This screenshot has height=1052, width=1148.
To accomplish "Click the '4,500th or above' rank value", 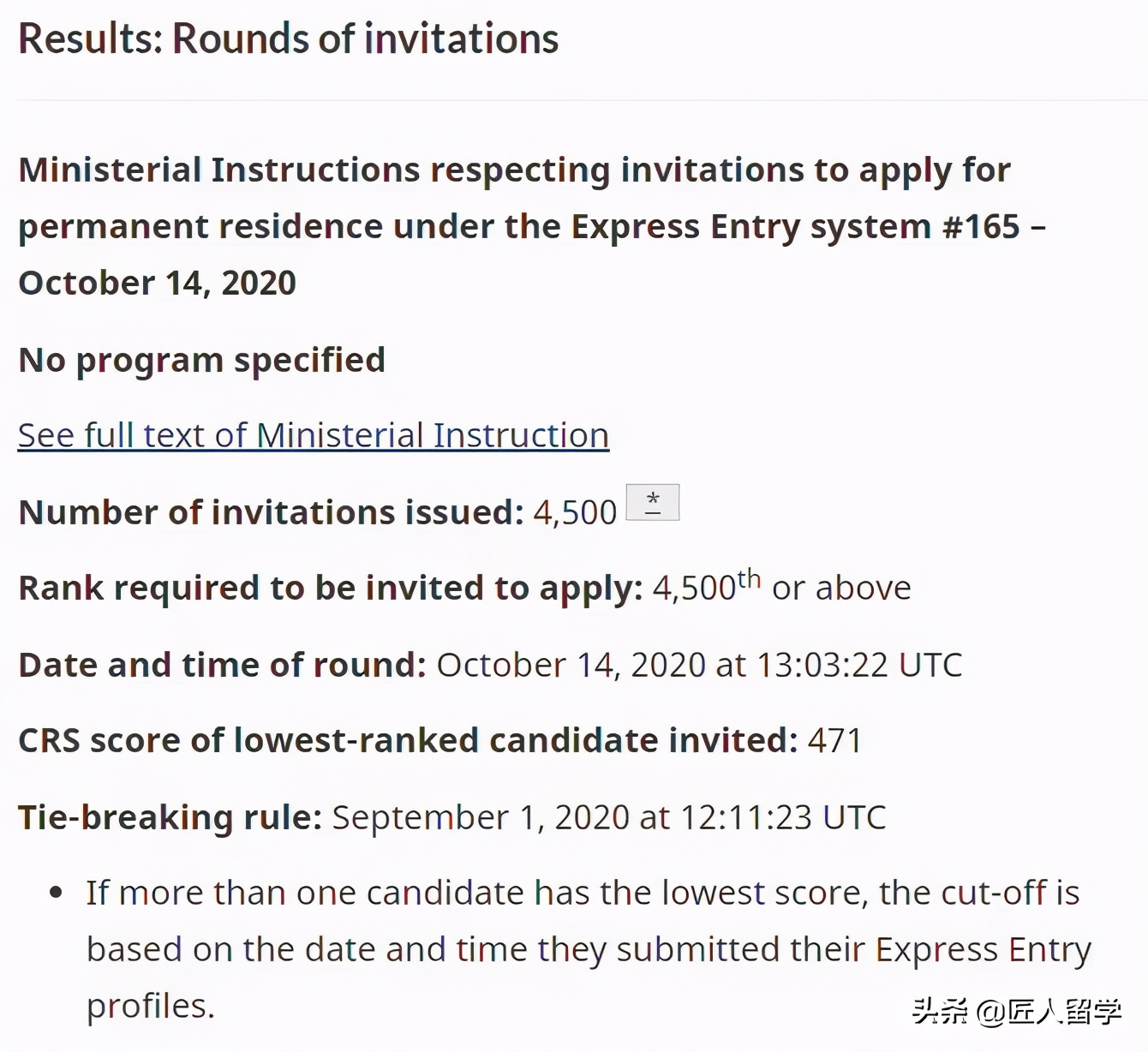I will pos(781,588).
